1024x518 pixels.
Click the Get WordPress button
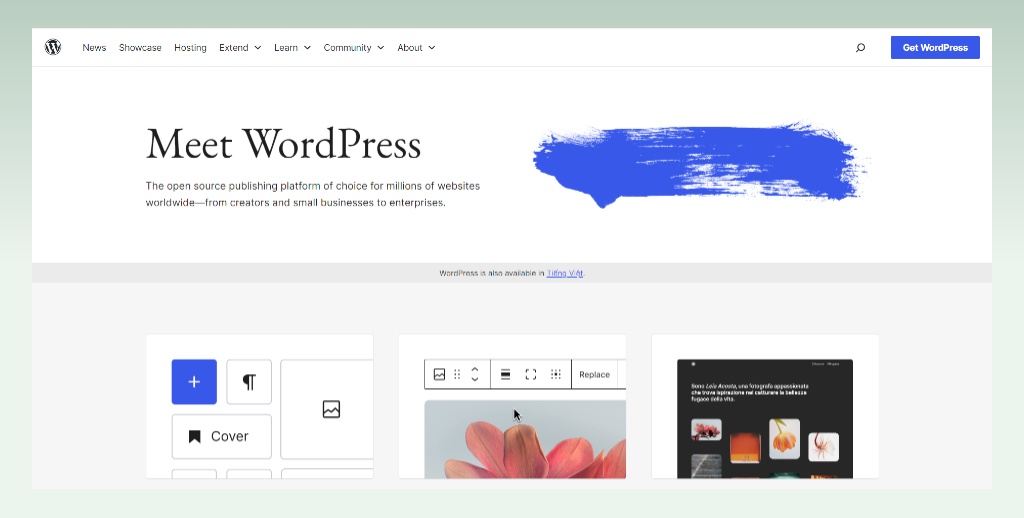point(935,48)
